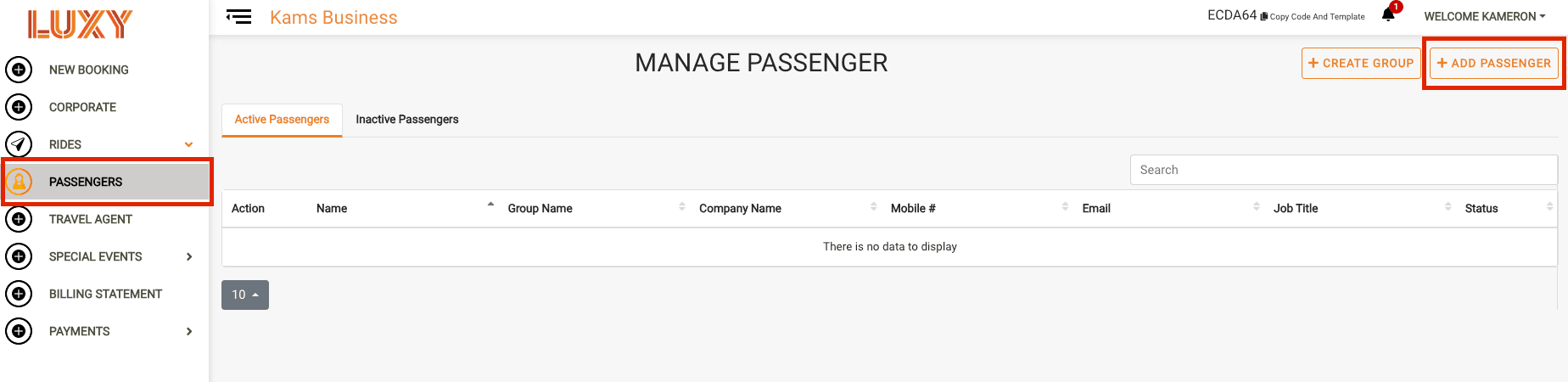Click the plus icon beside Payments

(x=19, y=331)
